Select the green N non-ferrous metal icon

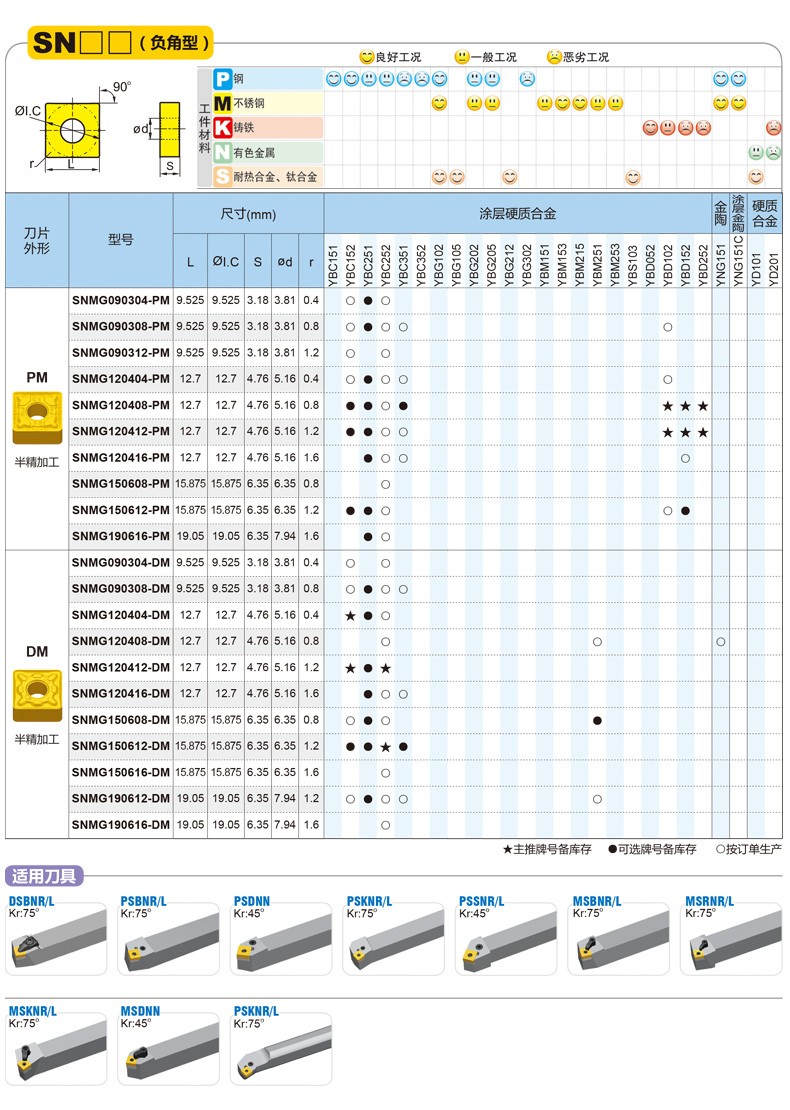point(223,152)
